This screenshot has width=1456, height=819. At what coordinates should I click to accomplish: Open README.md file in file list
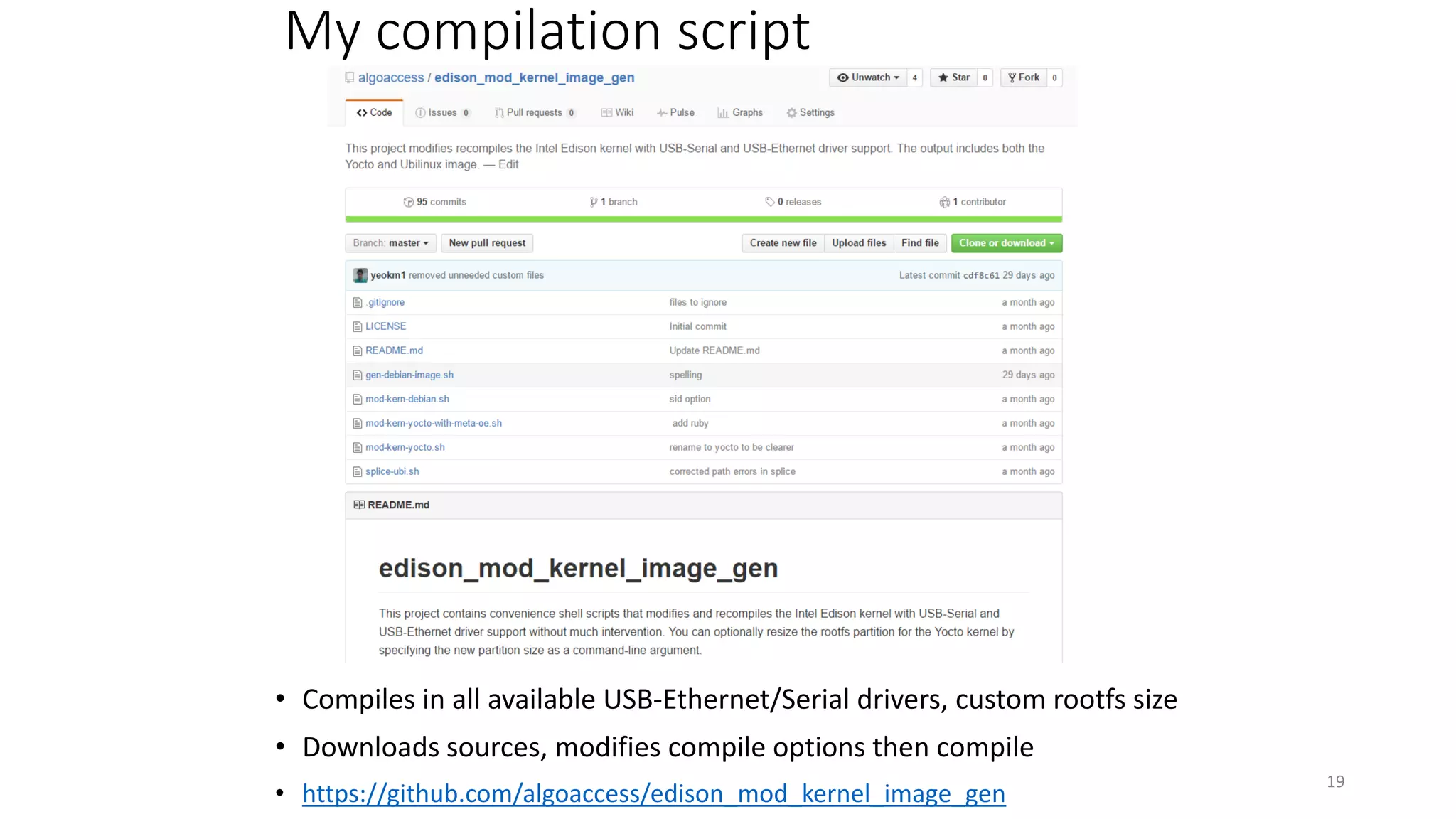(394, 351)
